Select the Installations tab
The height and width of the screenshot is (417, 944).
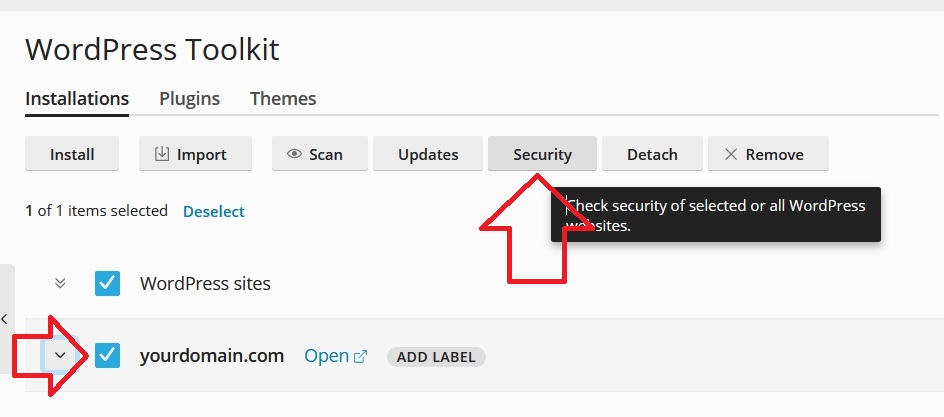pyautogui.click(x=77, y=98)
